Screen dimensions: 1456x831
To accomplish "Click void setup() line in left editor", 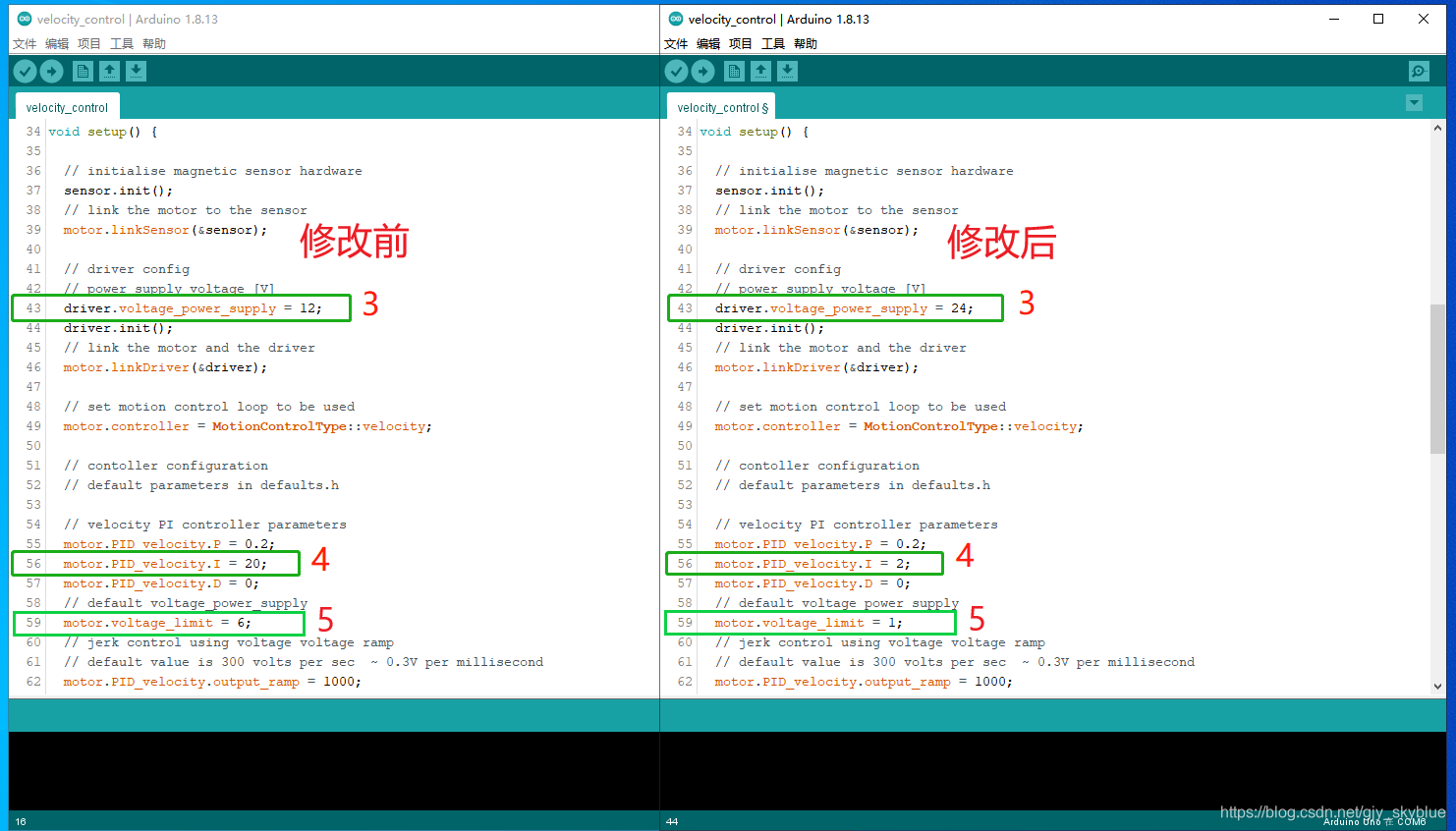I will [x=103, y=132].
